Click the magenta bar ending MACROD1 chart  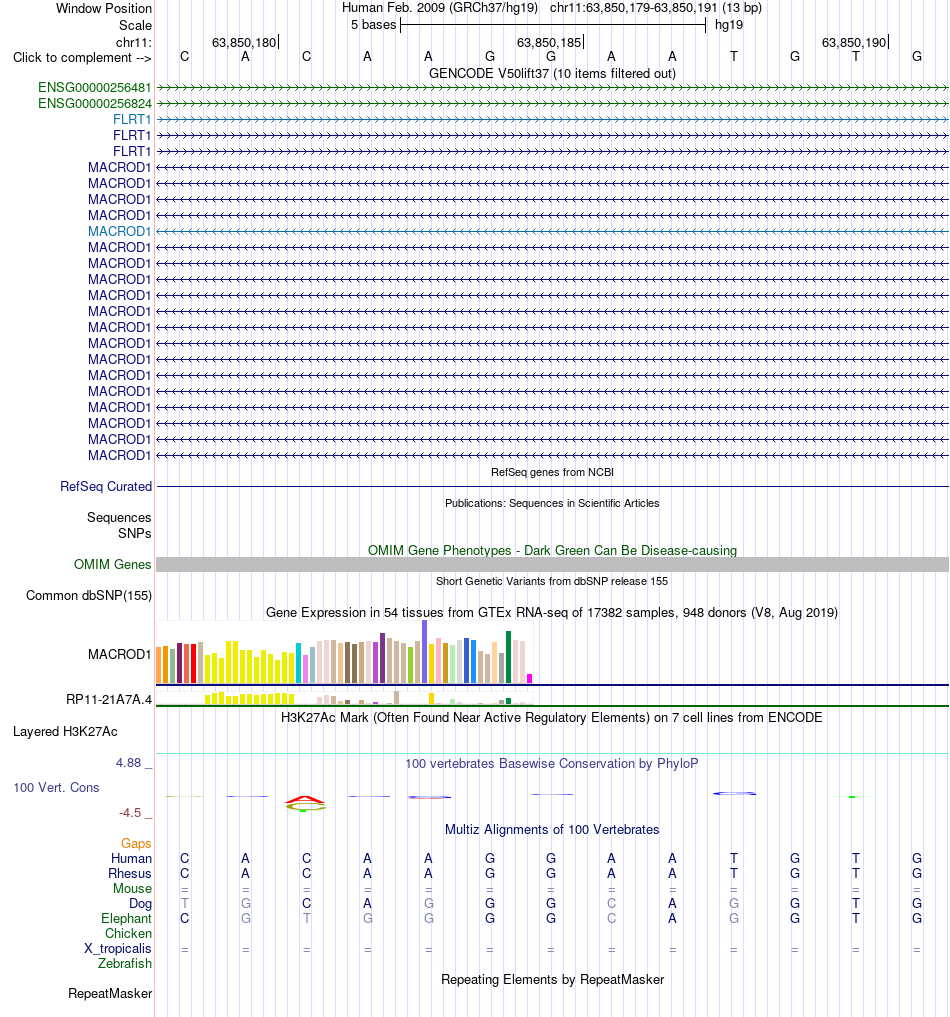530,678
